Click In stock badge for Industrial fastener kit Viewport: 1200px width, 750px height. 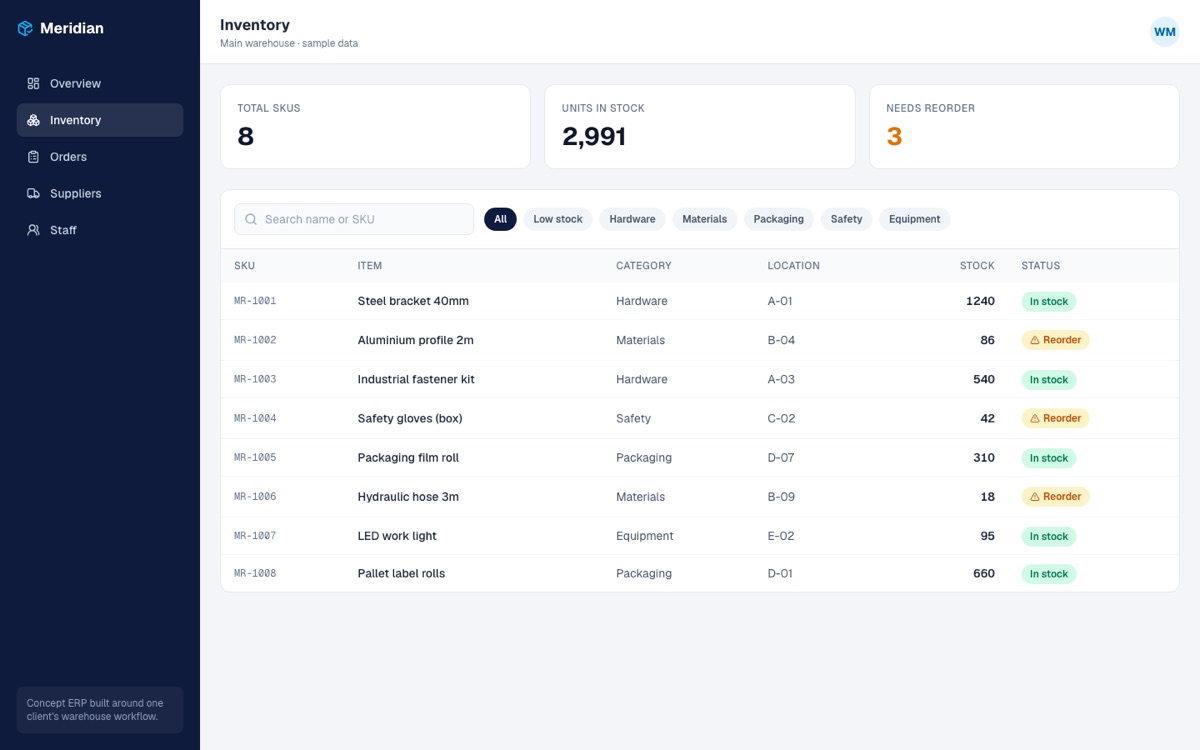[x=1049, y=380]
